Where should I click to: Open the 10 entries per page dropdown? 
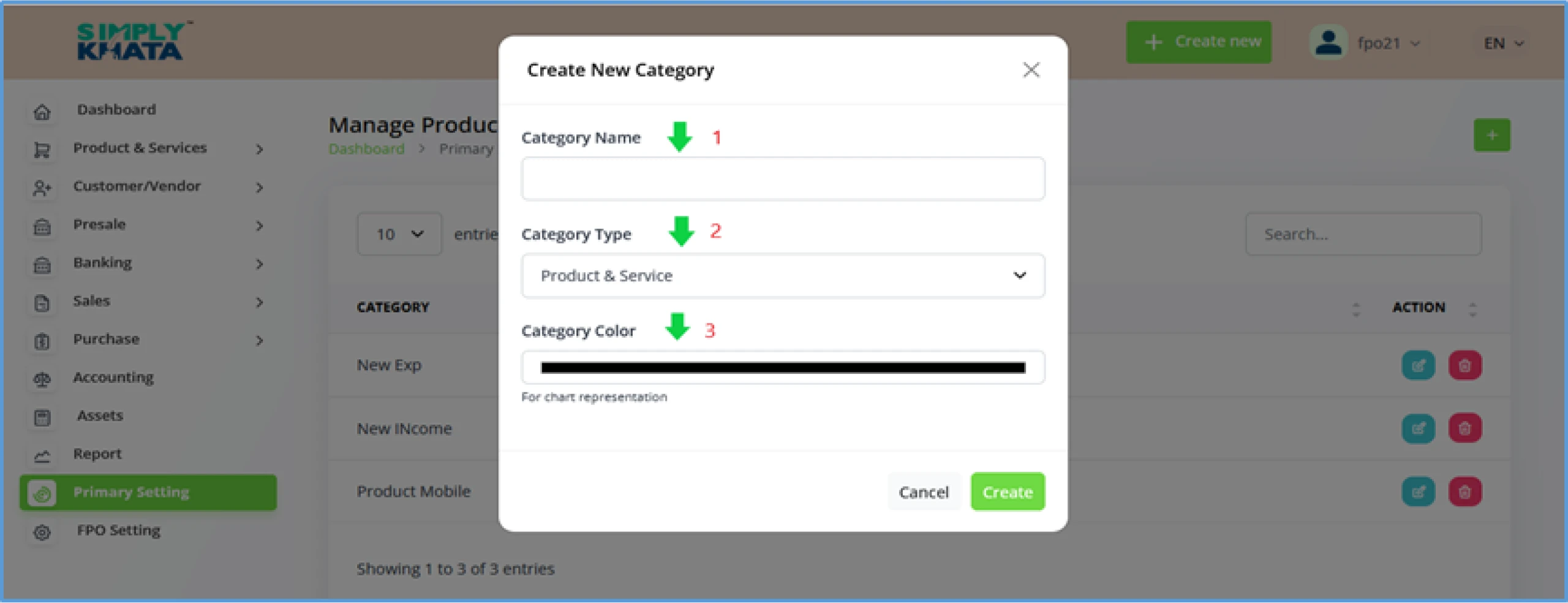click(399, 234)
